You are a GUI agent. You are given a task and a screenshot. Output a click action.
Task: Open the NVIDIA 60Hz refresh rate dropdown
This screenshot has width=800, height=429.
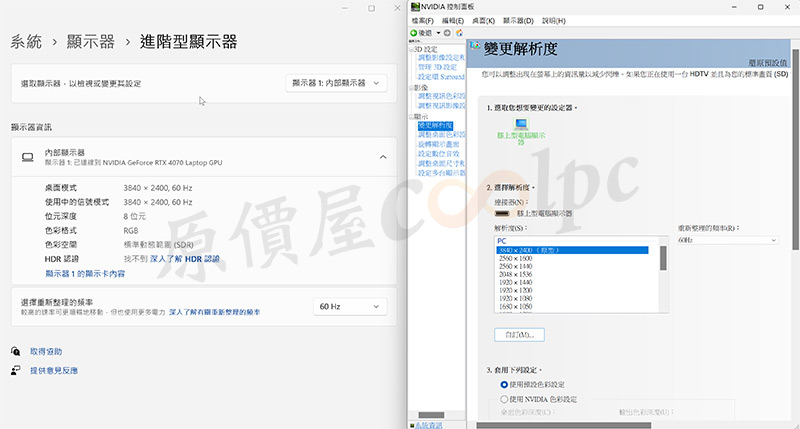(727, 240)
